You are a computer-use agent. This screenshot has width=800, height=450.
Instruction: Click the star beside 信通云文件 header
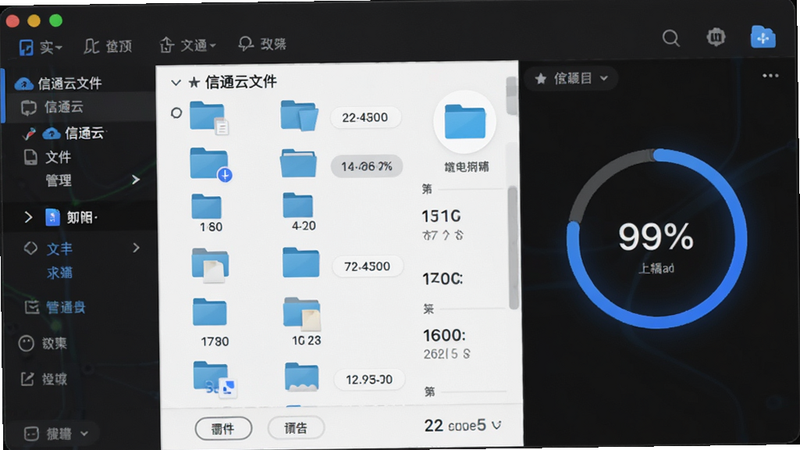click(194, 83)
